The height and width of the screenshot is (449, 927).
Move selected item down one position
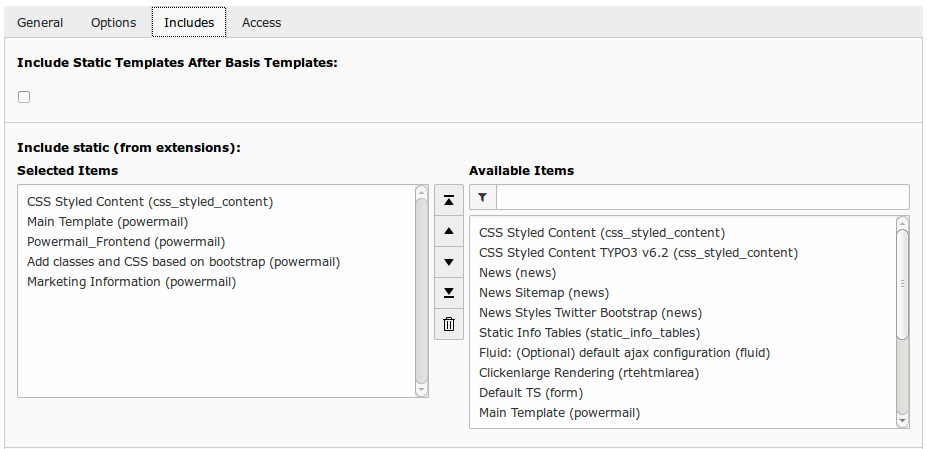[449, 262]
